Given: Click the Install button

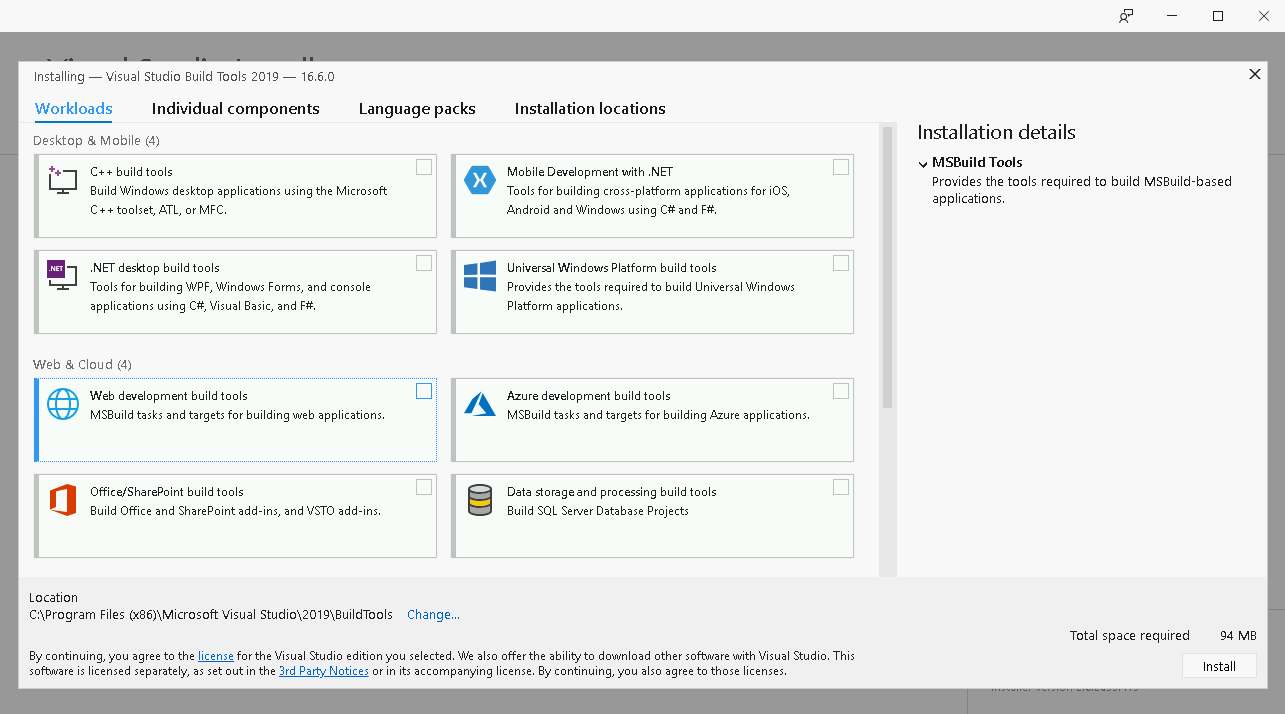Looking at the screenshot, I should (x=1219, y=665).
